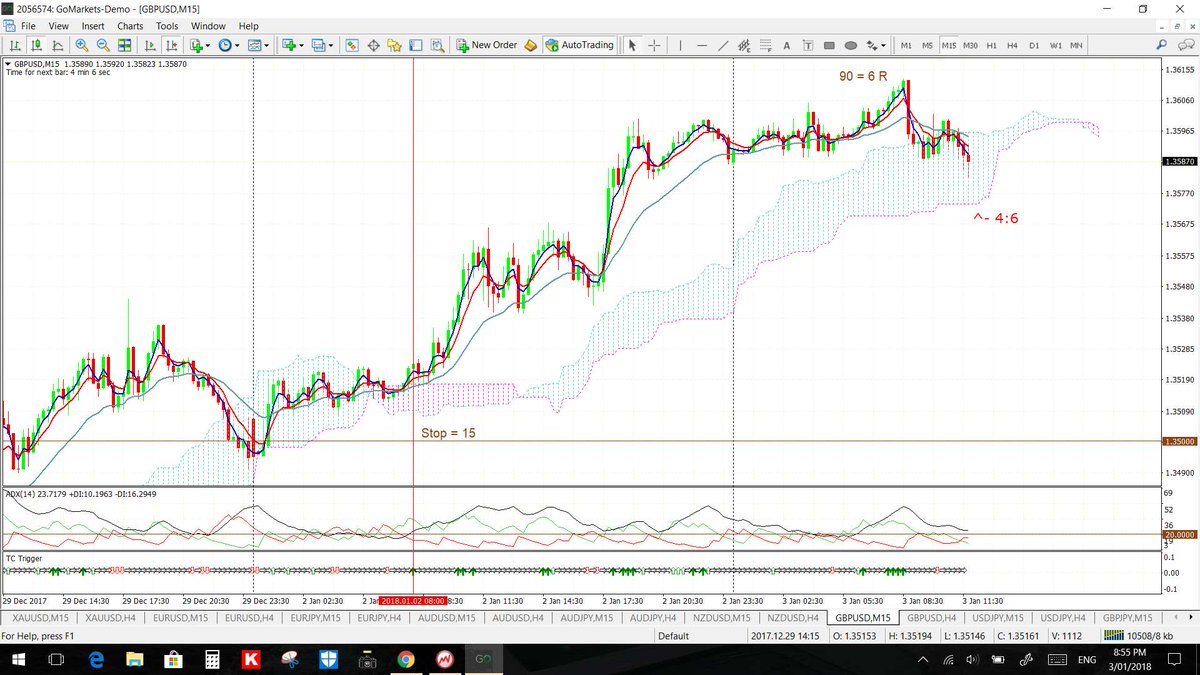Image resolution: width=1200 pixels, height=675 pixels.
Task: Select the equidistant channel tool
Action: pos(744,45)
